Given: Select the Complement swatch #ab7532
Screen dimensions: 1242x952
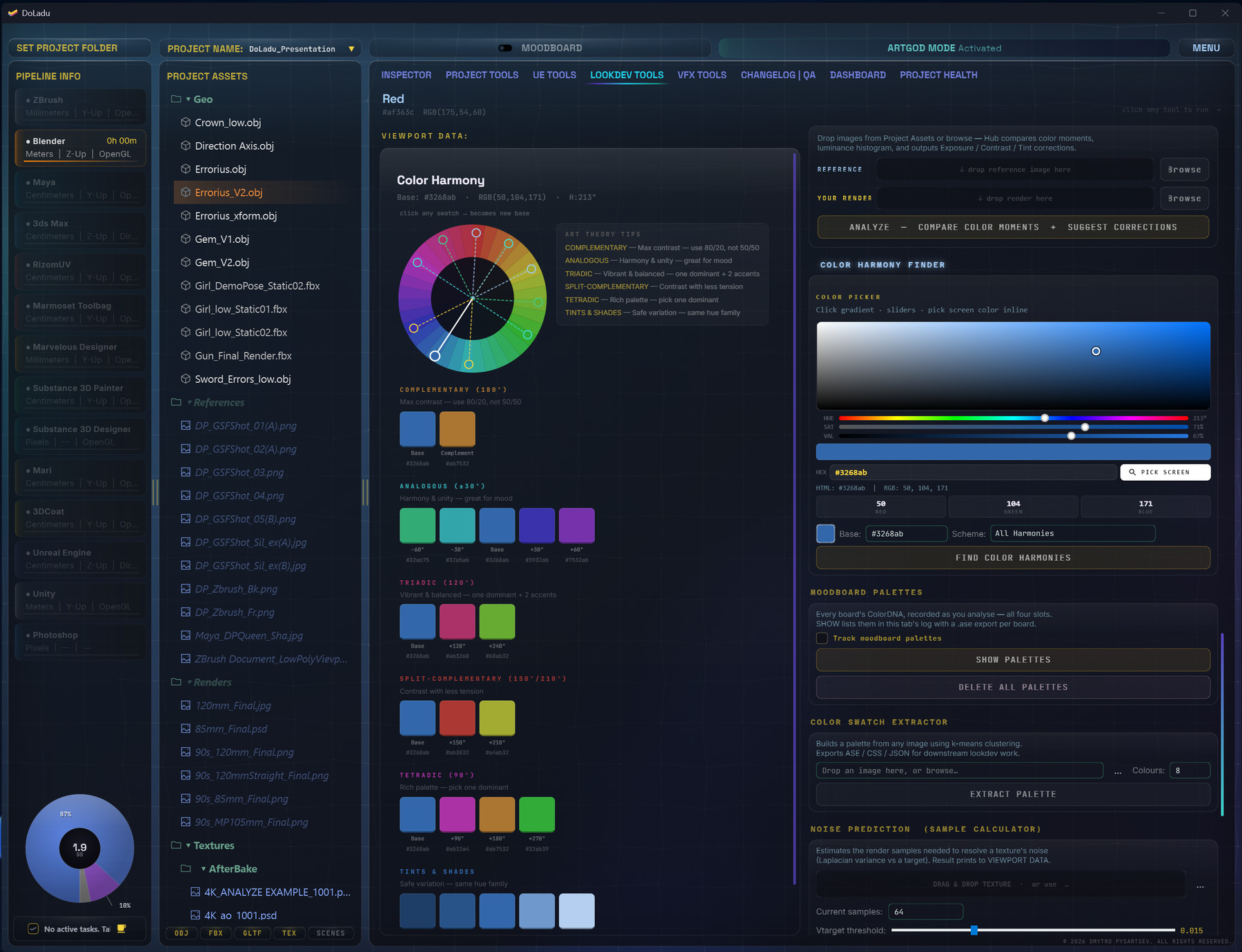Looking at the screenshot, I should point(457,429).
